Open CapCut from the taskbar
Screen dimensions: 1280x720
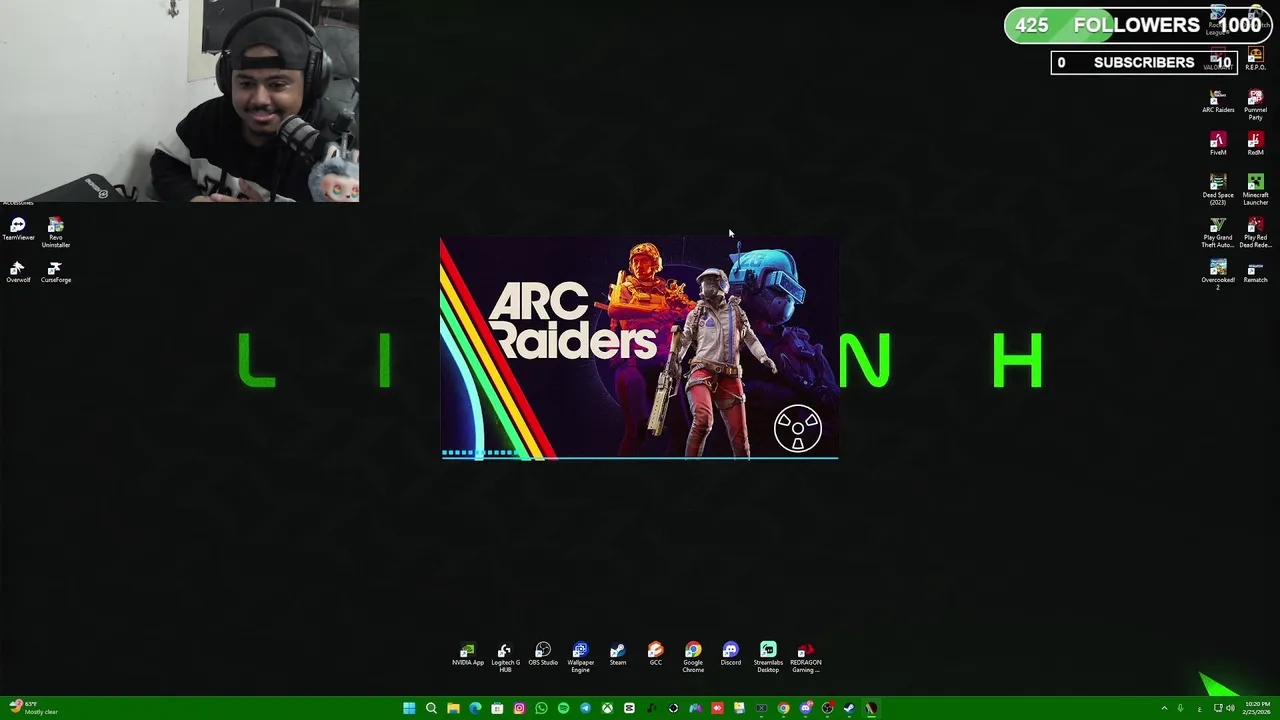[629, 708]
